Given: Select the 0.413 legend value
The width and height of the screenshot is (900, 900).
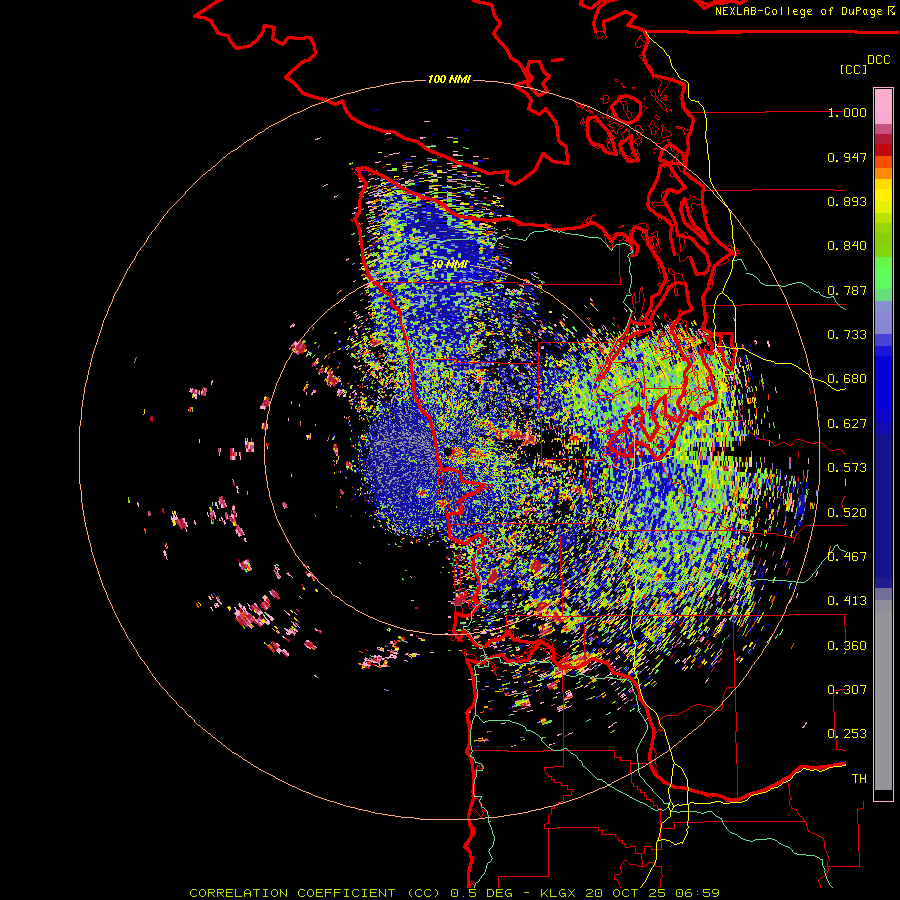Looking at the screenshot, I should (847, 601).
